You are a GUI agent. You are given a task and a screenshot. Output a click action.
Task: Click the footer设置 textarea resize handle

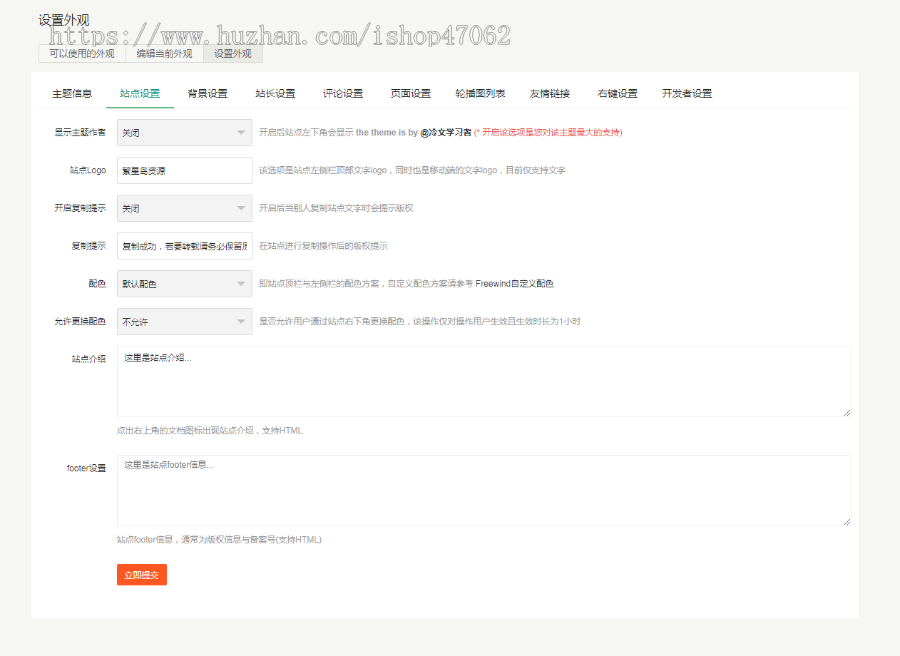click(x=847, y=522)
